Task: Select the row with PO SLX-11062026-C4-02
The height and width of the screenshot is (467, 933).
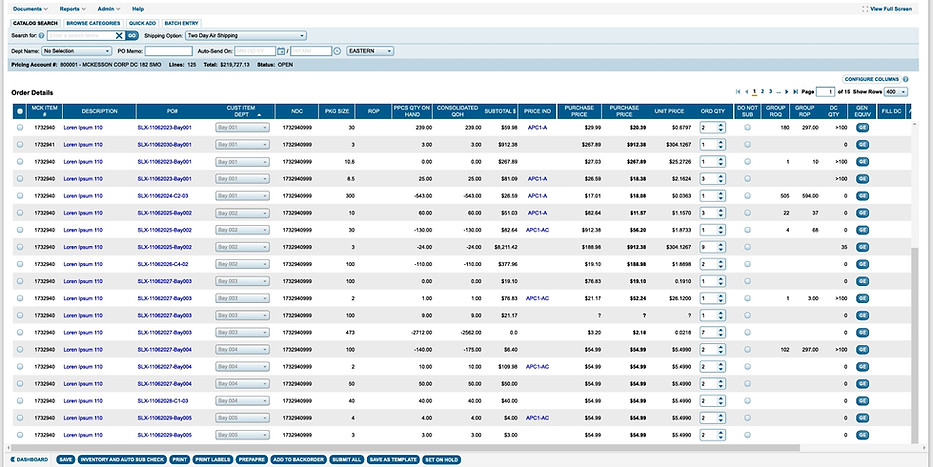Action: coord(20,264)
